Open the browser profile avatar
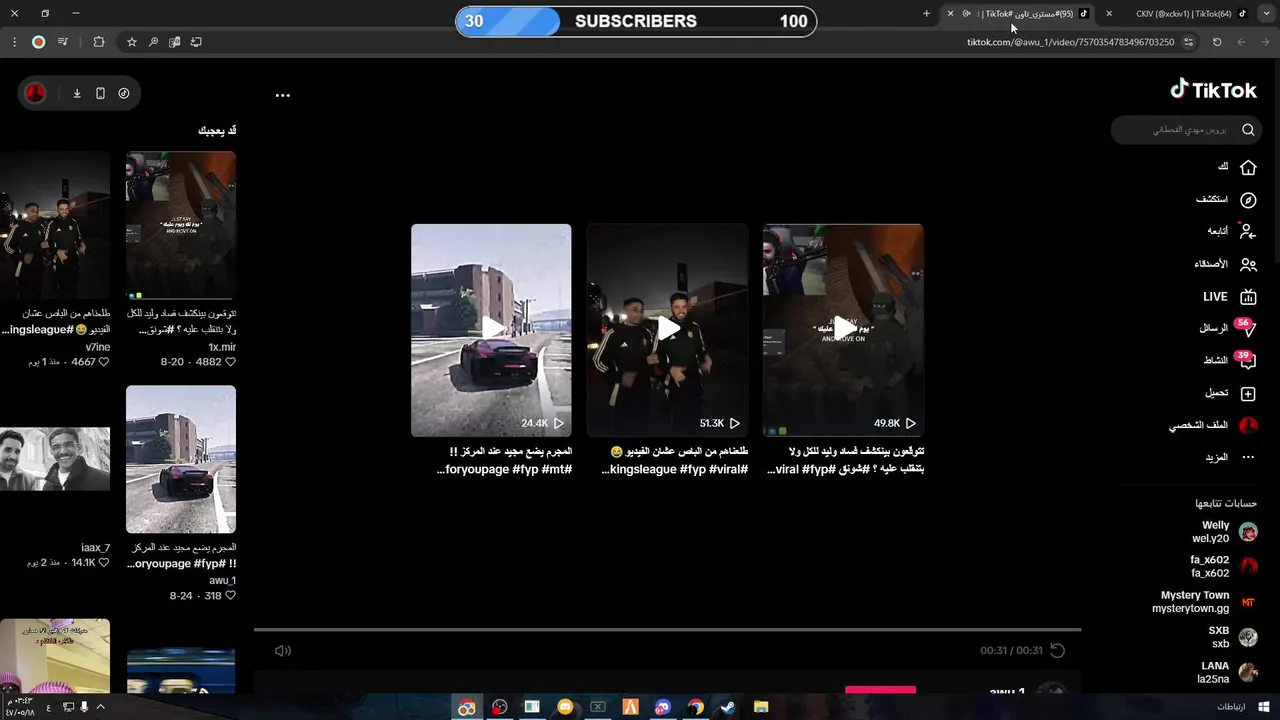The image size is (1280, 720). coord(38,42)
